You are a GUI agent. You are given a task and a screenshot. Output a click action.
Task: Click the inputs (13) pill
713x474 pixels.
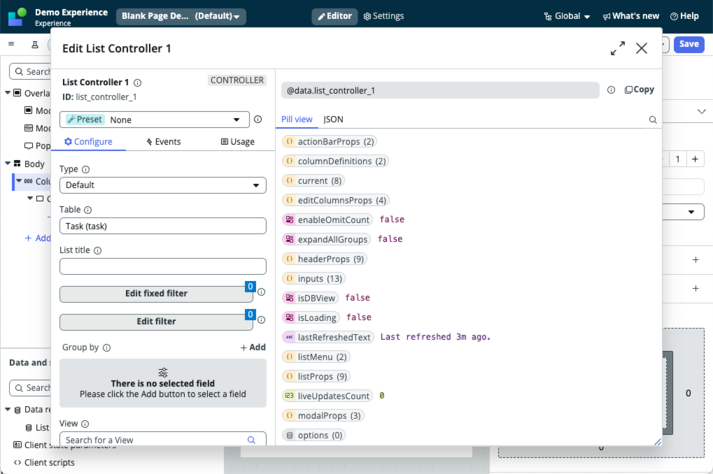click(314, 278)
